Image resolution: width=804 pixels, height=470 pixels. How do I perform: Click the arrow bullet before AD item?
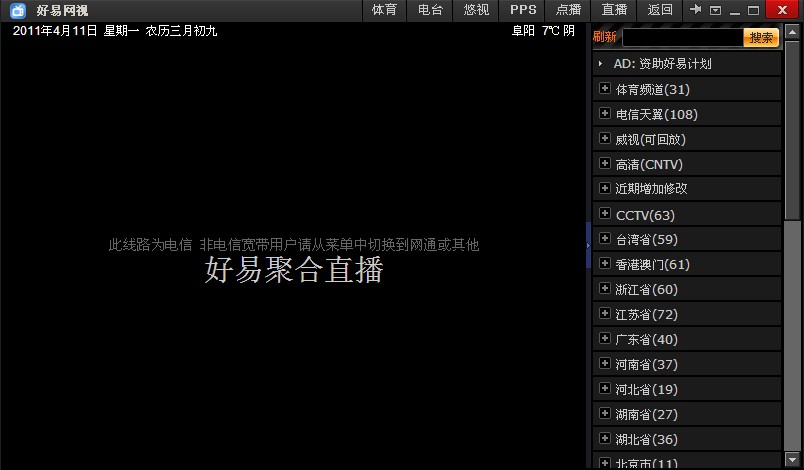point(600,64)
